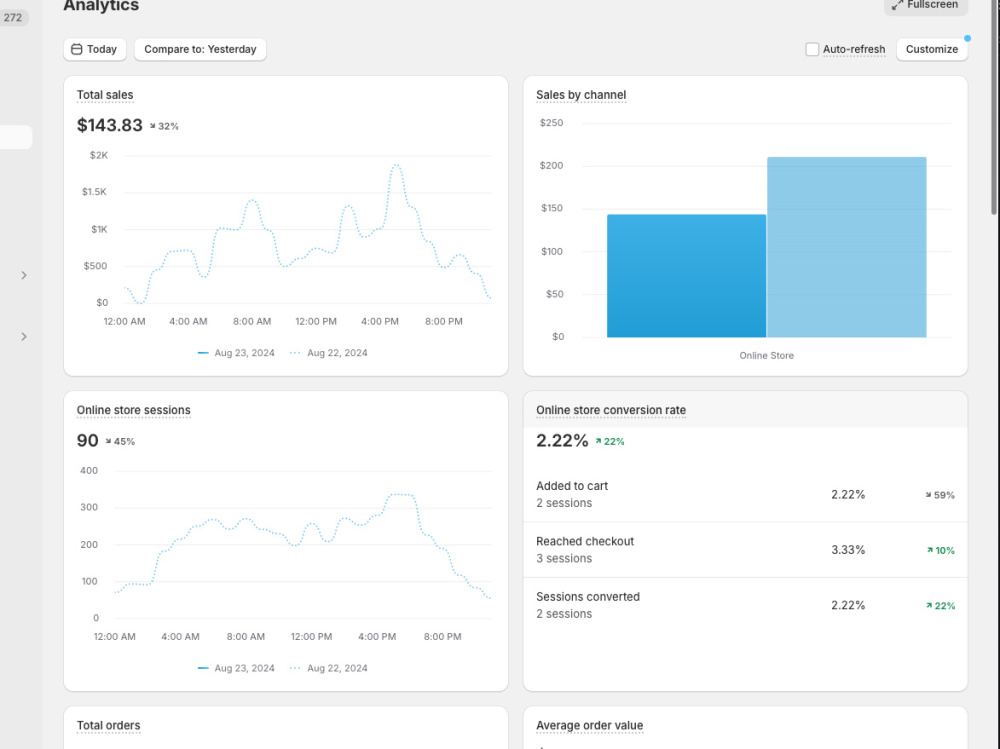Open the Online store conversion rate report
This screenshot has width=1000, height=749.
(x=611, y=410)
